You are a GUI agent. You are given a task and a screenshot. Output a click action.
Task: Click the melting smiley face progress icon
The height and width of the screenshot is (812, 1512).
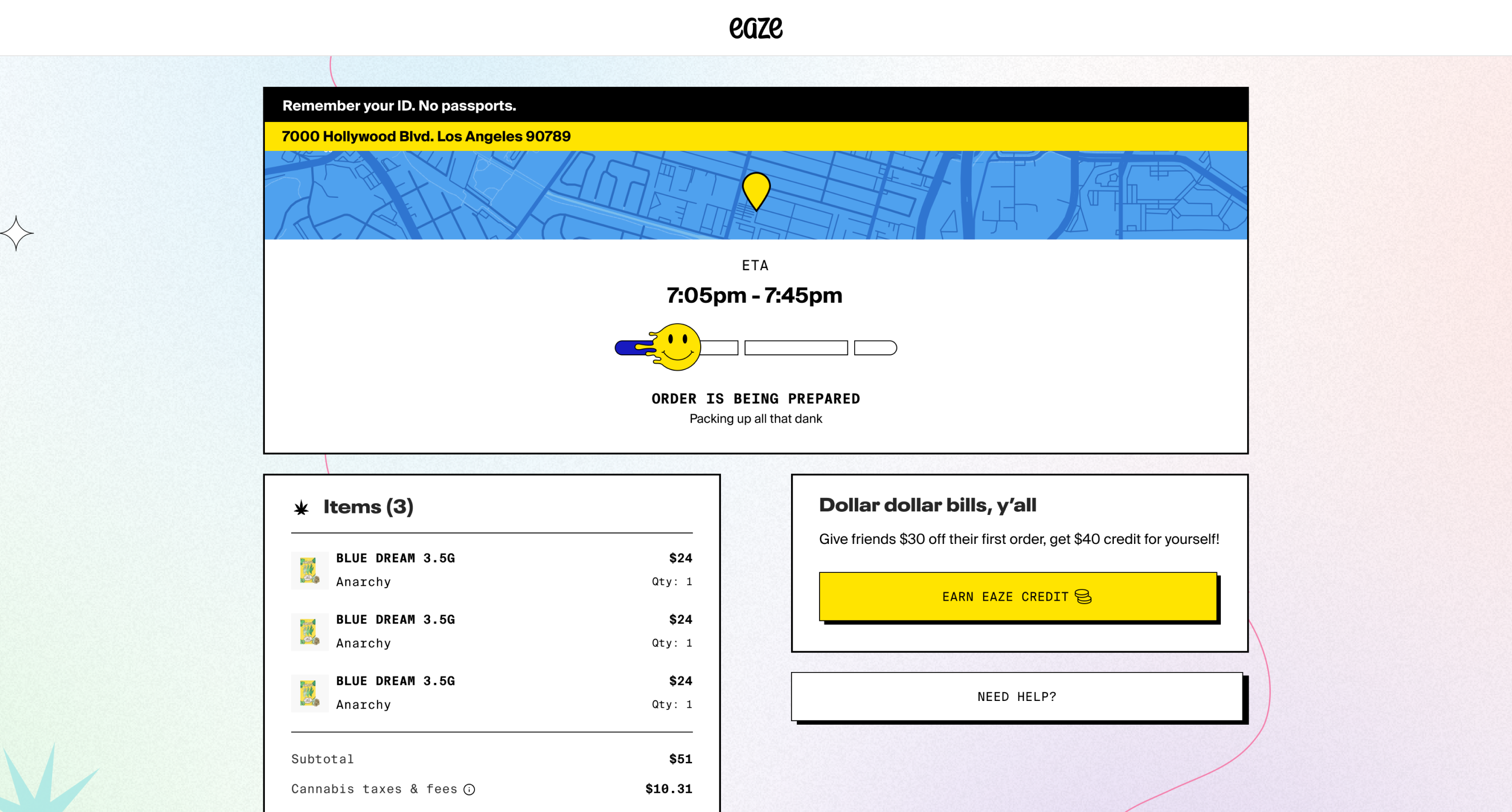click(677, 347)
